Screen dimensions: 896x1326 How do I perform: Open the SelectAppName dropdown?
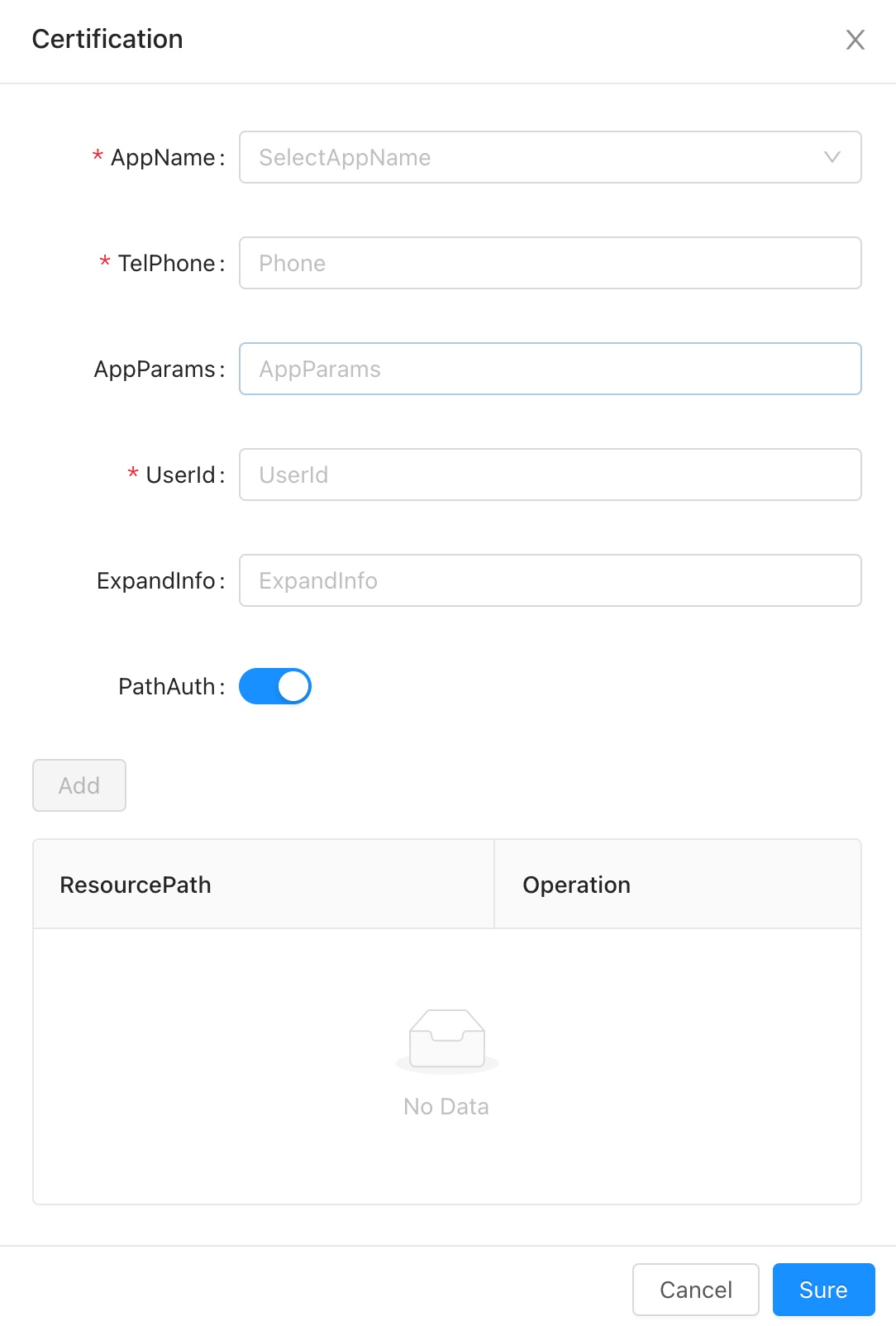(537, 157)
